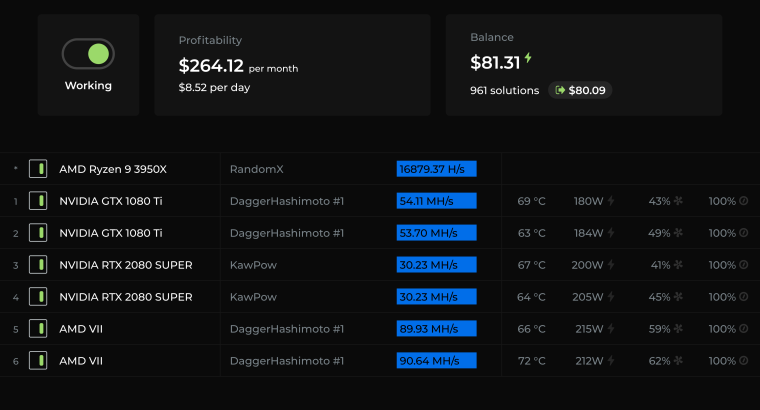The height and width of the screenshot is (410, 760).
Task: Click fan icon next to 43%
Action: 678,201
